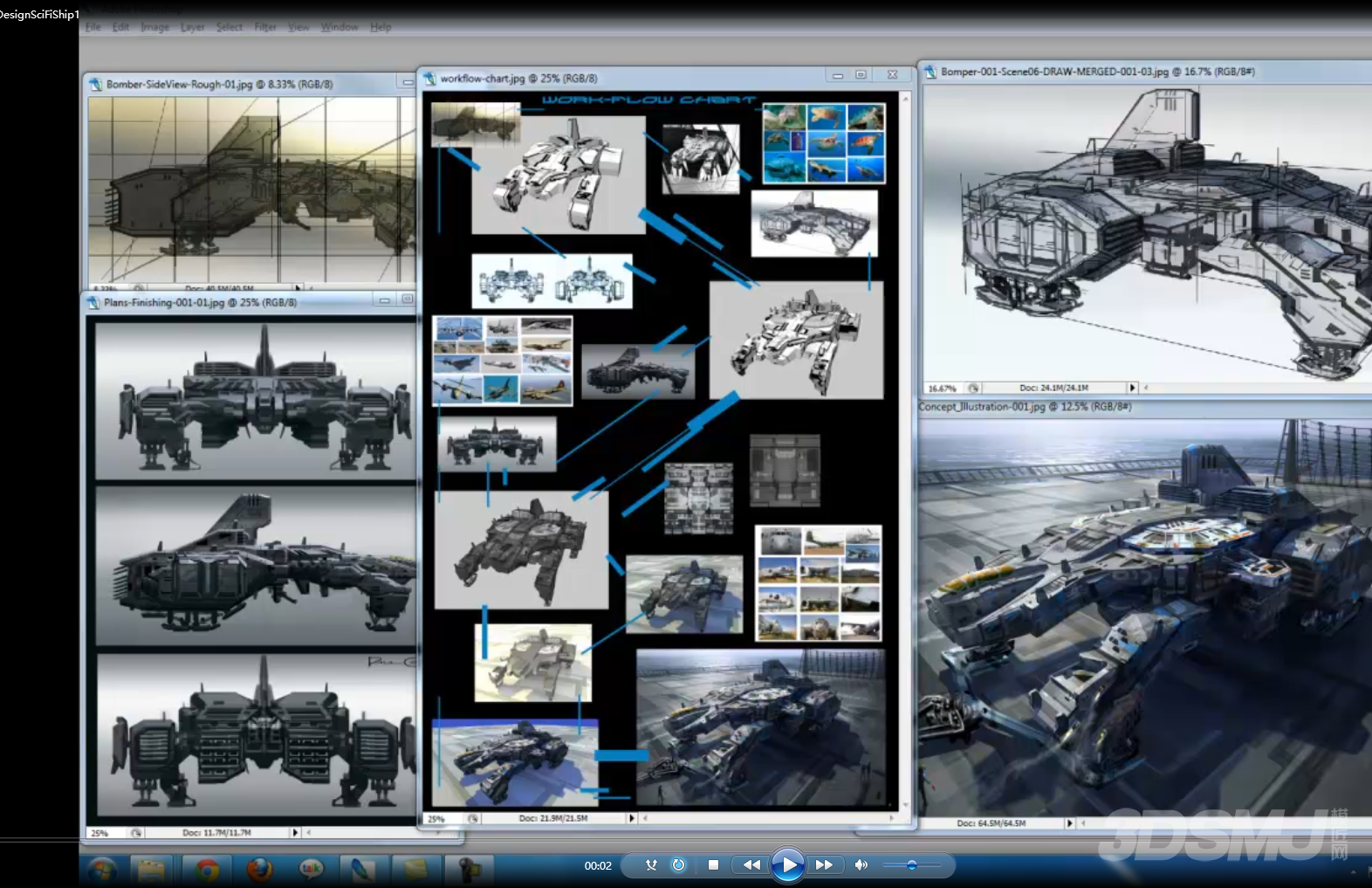Open the Layer menu
The height and width of the screenshot is (888, 1372).
coord(192,27)
